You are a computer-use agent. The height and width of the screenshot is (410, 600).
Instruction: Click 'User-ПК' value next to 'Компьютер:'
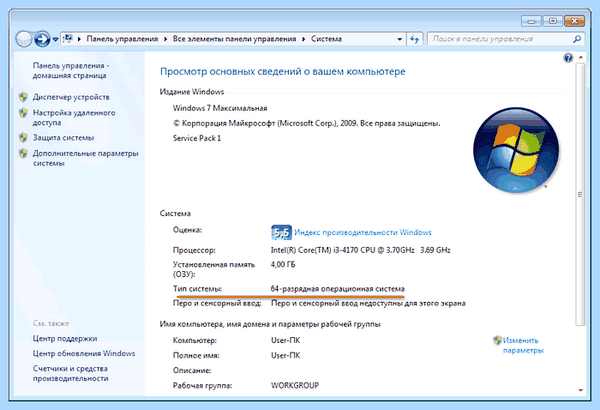click(x=285, y=340)
